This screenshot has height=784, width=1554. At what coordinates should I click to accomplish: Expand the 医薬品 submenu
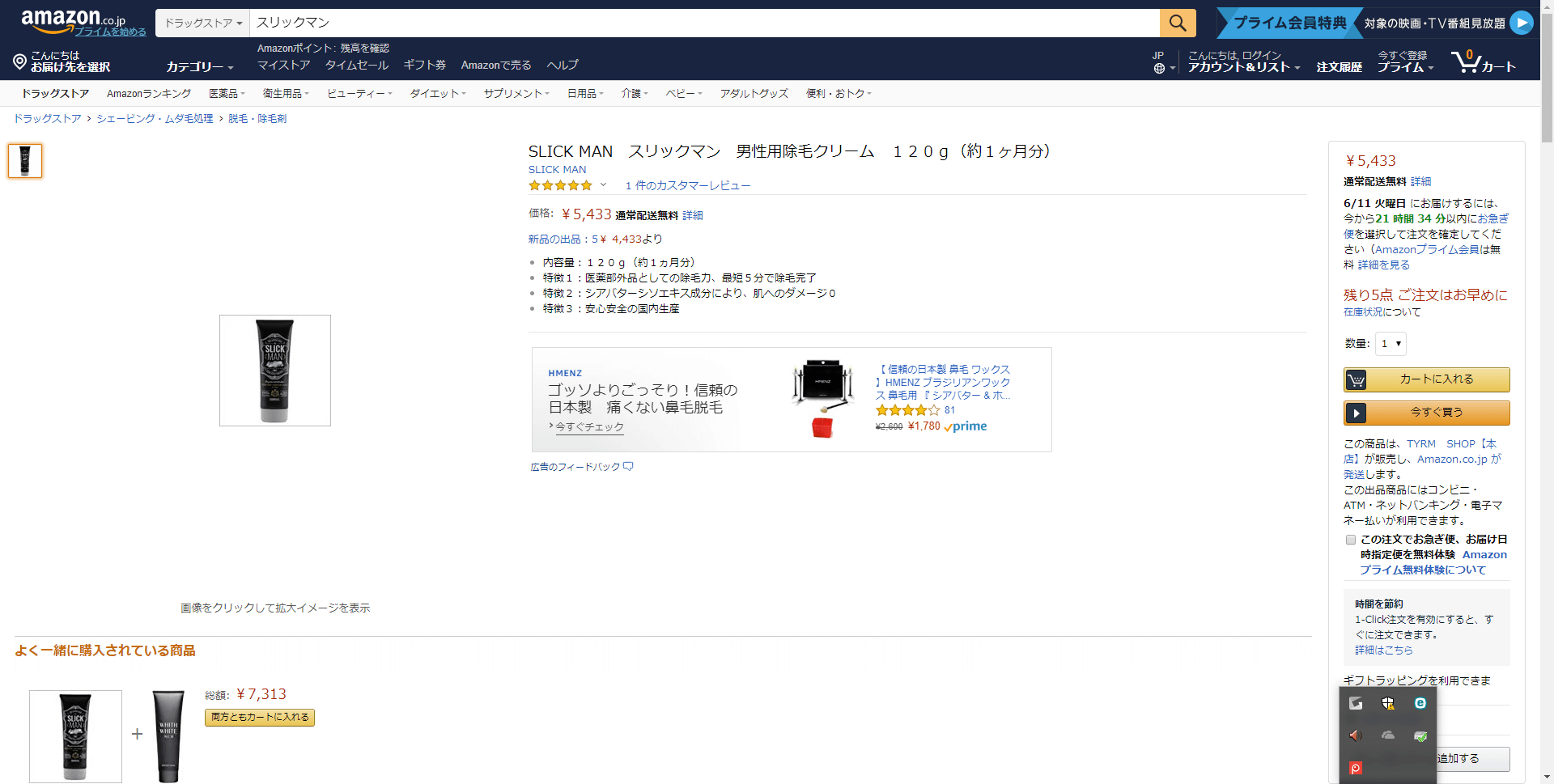[x=227, y=93]
